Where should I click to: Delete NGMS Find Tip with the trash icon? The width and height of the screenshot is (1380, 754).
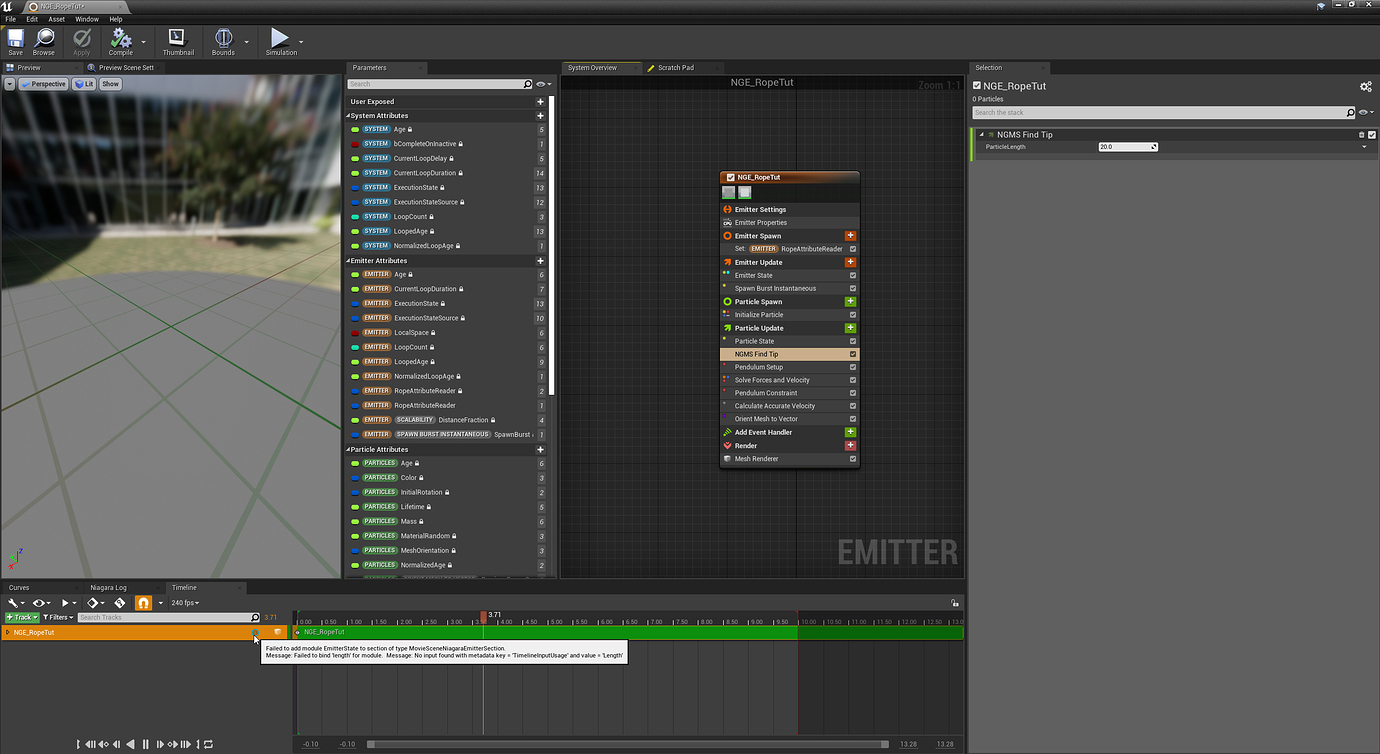click(1361, 135)
